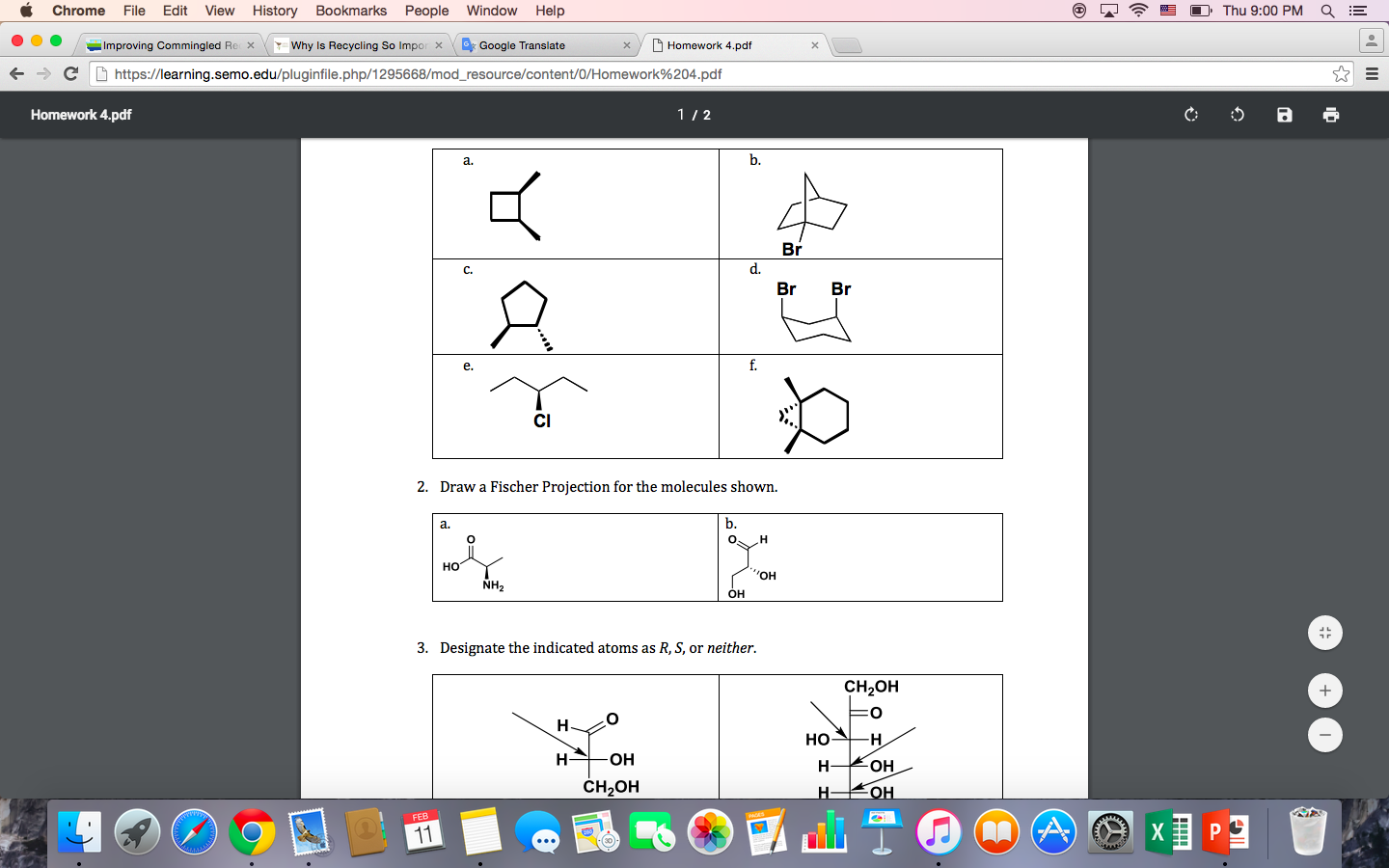1389x868 pixels.
Task: Navigate back with the back arrow
Action: pyautogui.click(x=16, y=73)
